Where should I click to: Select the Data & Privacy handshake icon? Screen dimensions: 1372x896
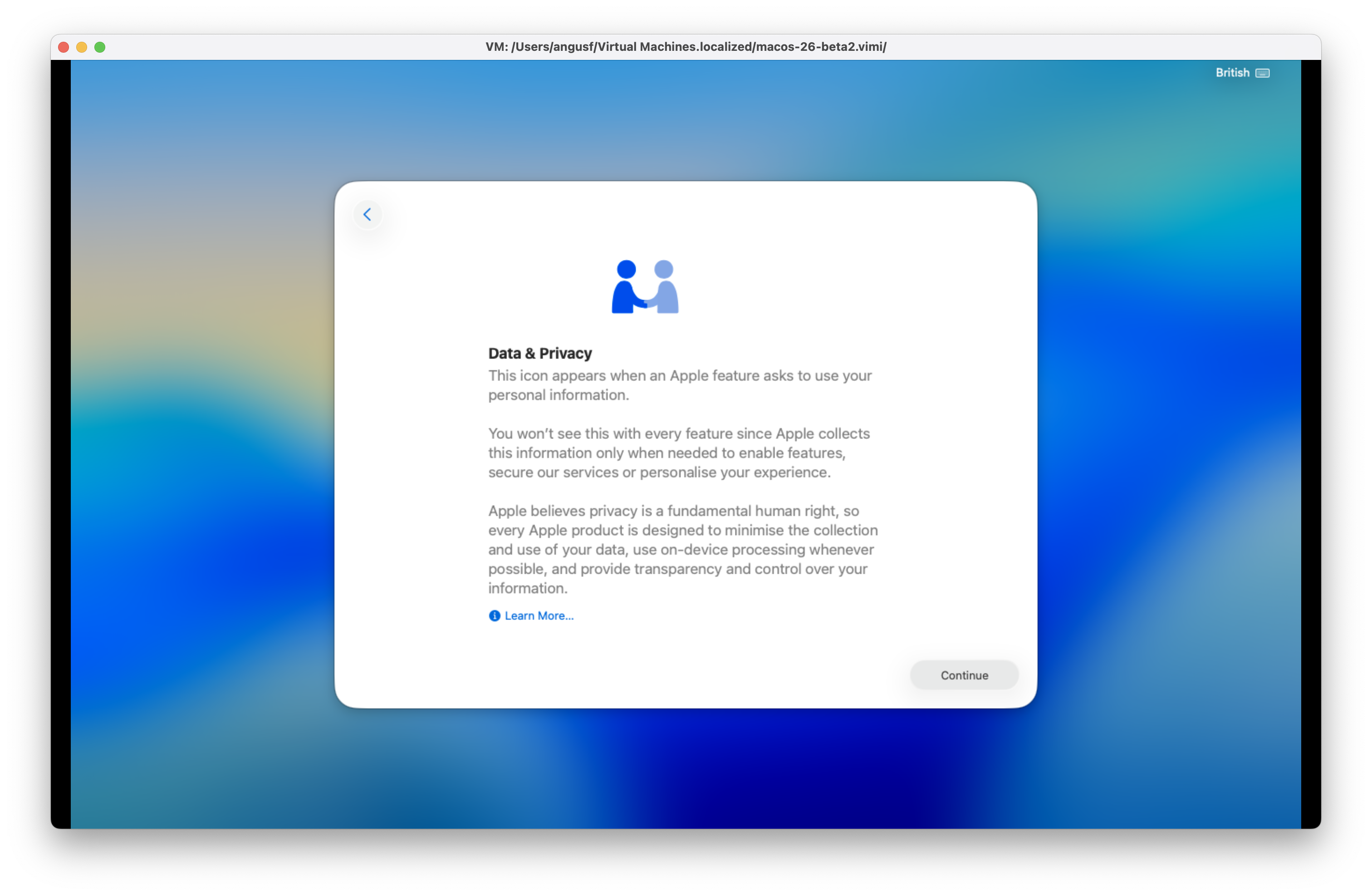tap(645, 286)
